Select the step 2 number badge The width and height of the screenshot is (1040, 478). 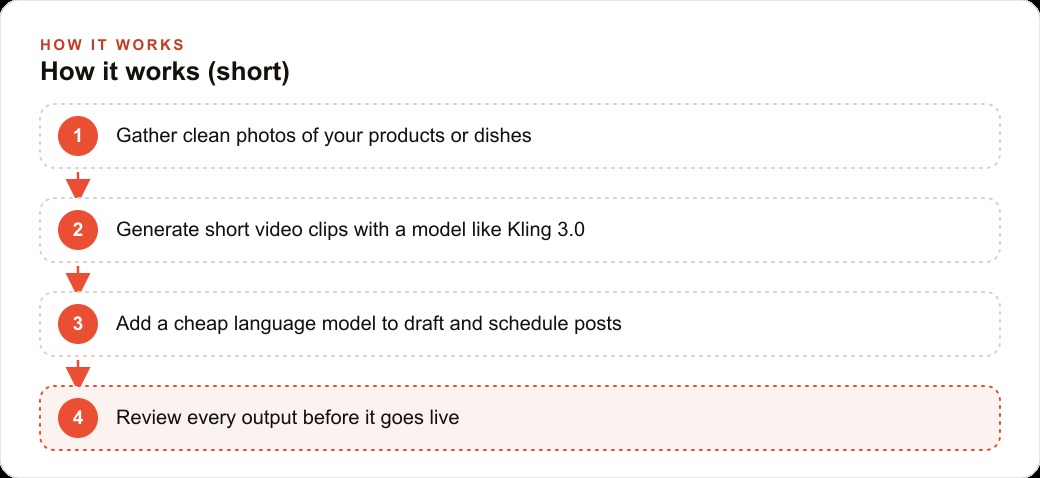click(x=78, y=230)
